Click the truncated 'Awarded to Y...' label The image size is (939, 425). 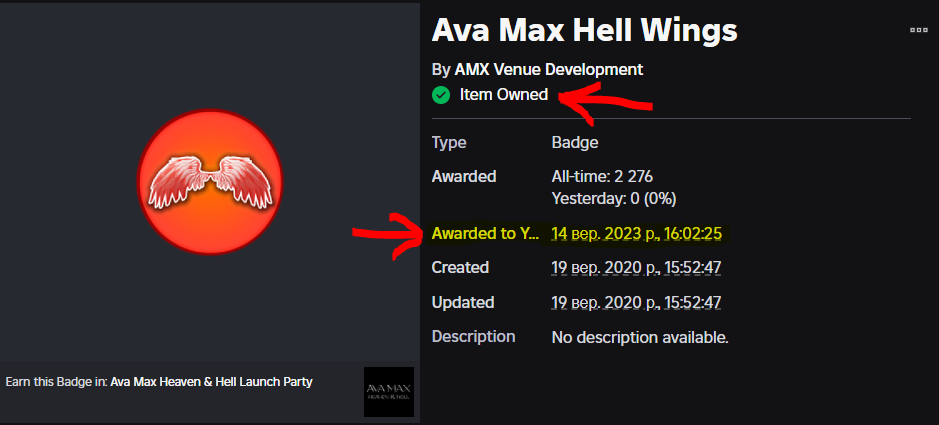tap(485, 234)
